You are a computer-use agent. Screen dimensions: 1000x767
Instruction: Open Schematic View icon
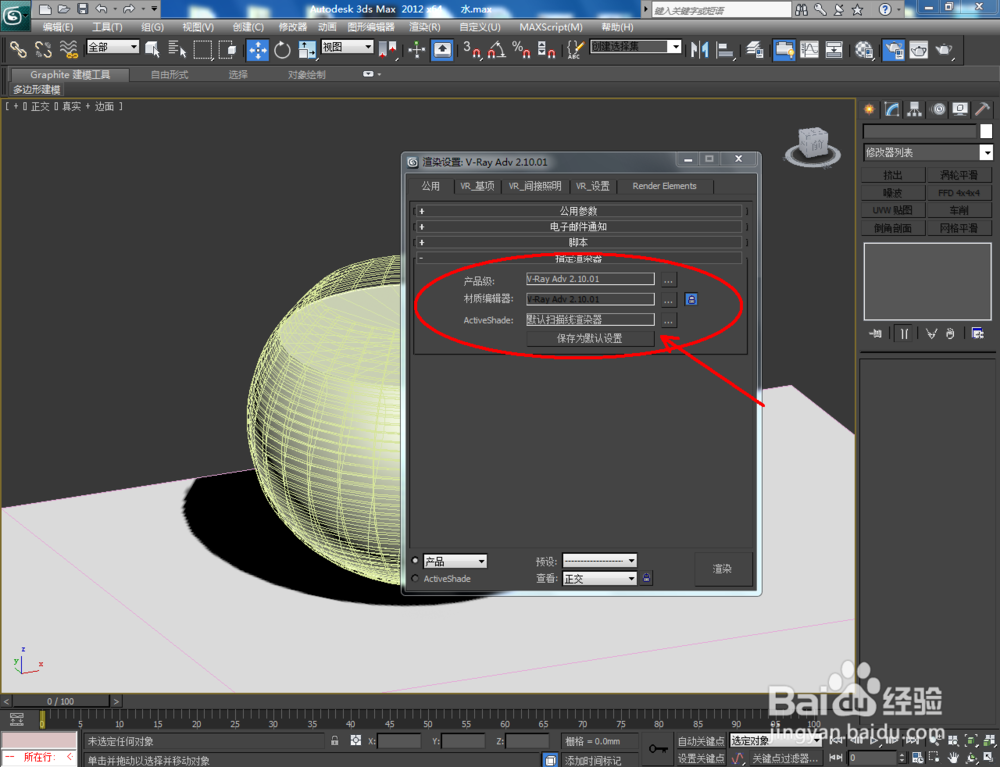point(834,49)
